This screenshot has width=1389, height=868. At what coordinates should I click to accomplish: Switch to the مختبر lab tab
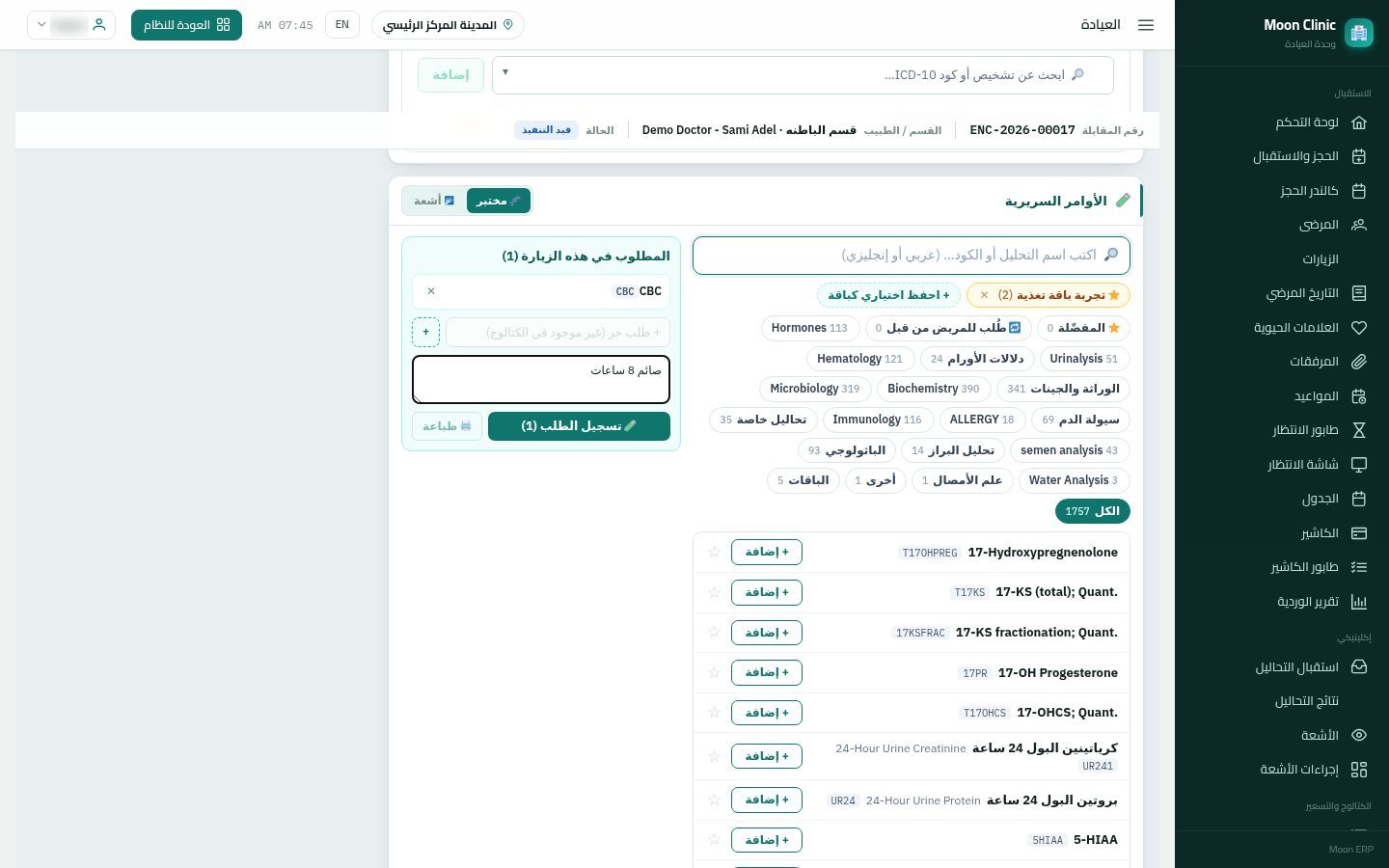click(498, 201)
